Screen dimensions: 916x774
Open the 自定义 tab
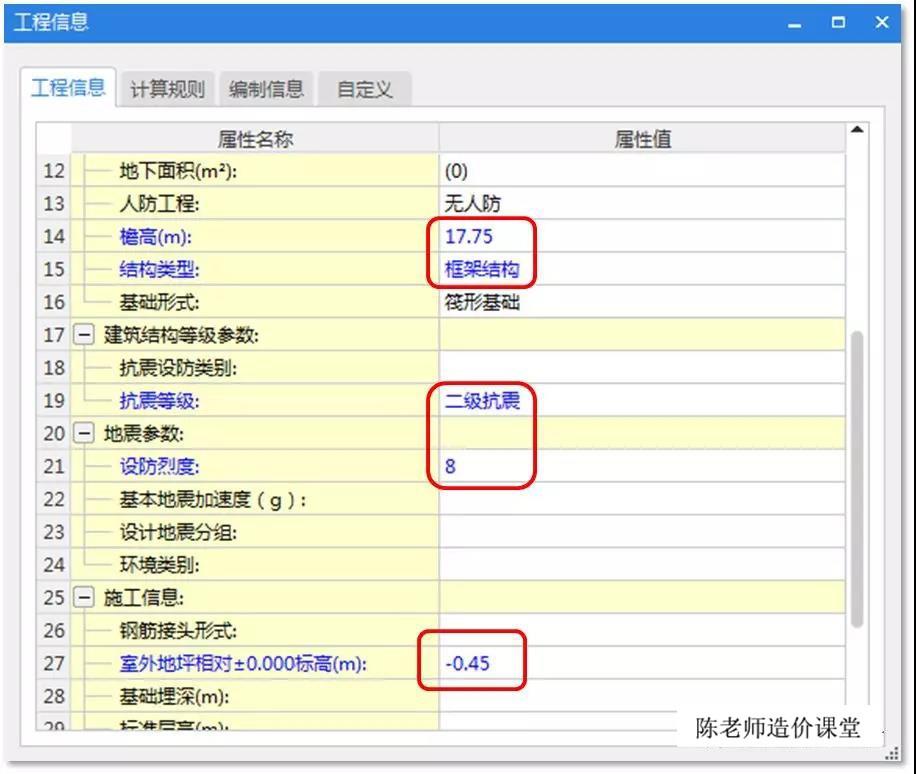point(365,89)
